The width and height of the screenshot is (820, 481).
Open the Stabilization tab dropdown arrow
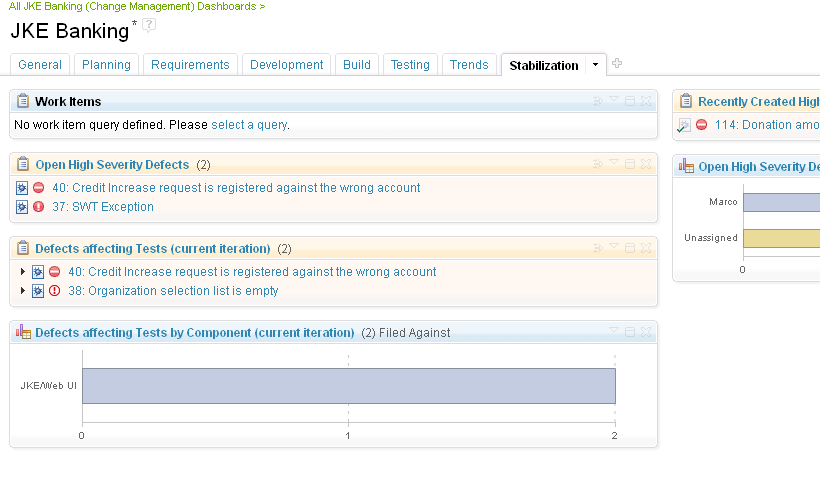tap(596, 65)
